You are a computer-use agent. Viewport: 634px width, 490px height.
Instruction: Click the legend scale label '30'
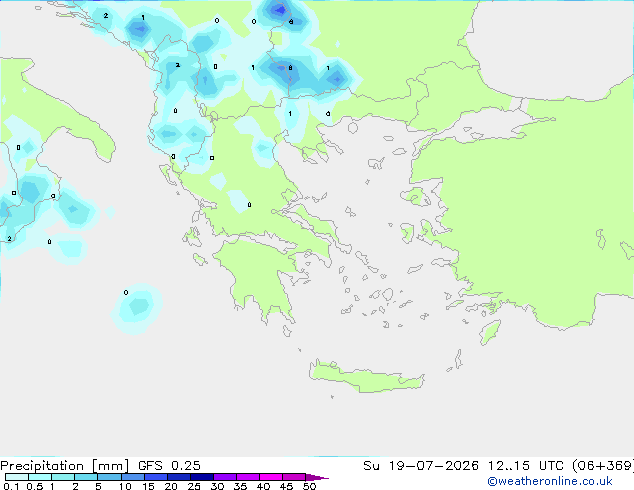tap(217, 486)
